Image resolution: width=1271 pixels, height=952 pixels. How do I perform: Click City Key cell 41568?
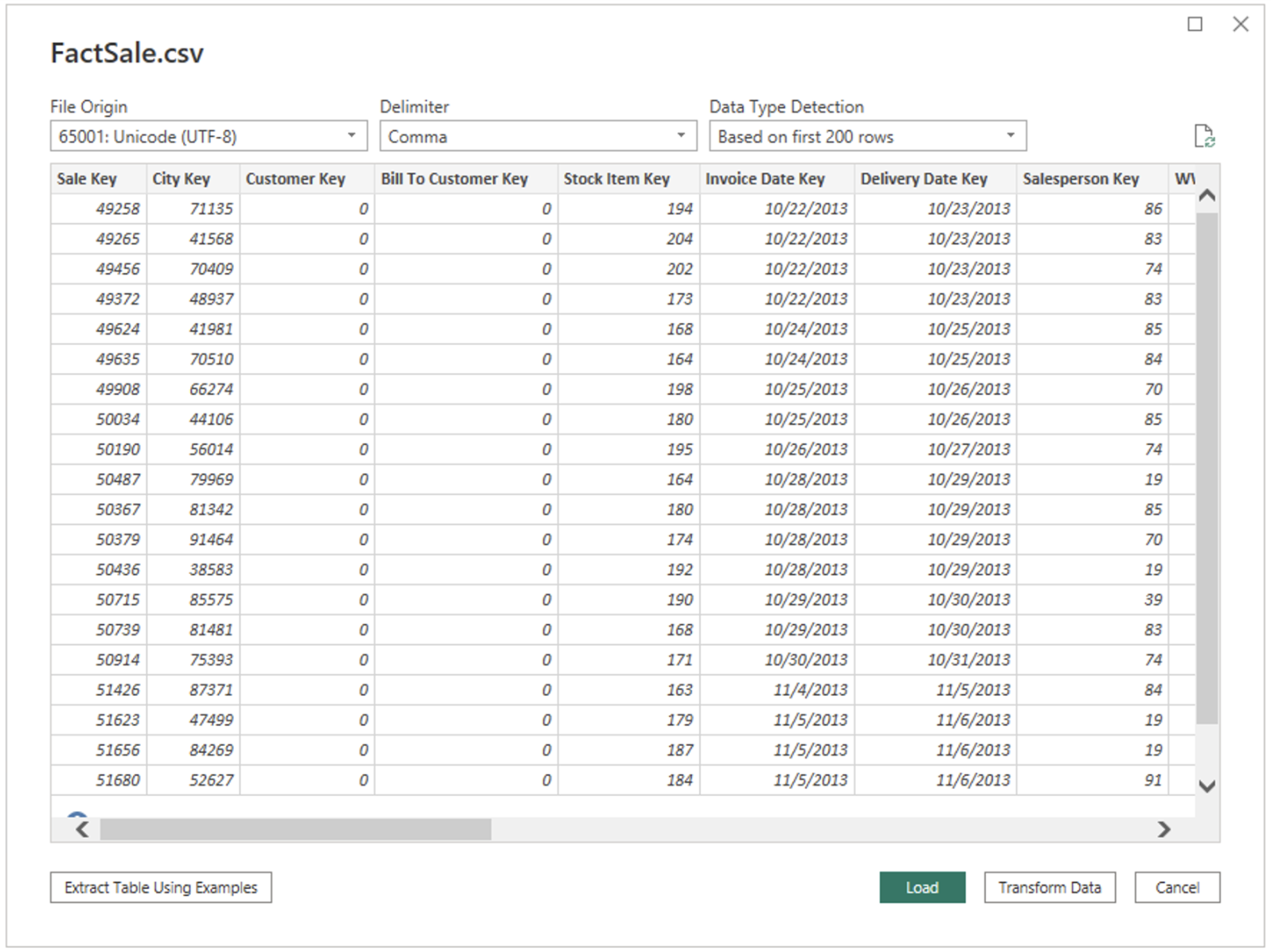pyautogui.click(x=194, y=239)
